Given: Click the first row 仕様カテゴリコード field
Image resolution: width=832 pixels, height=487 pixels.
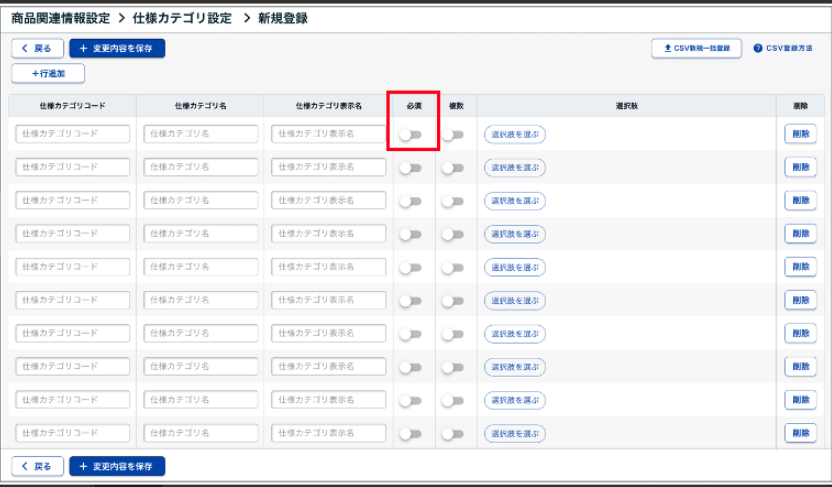Looking at the screenshot, I should point(73,134).
